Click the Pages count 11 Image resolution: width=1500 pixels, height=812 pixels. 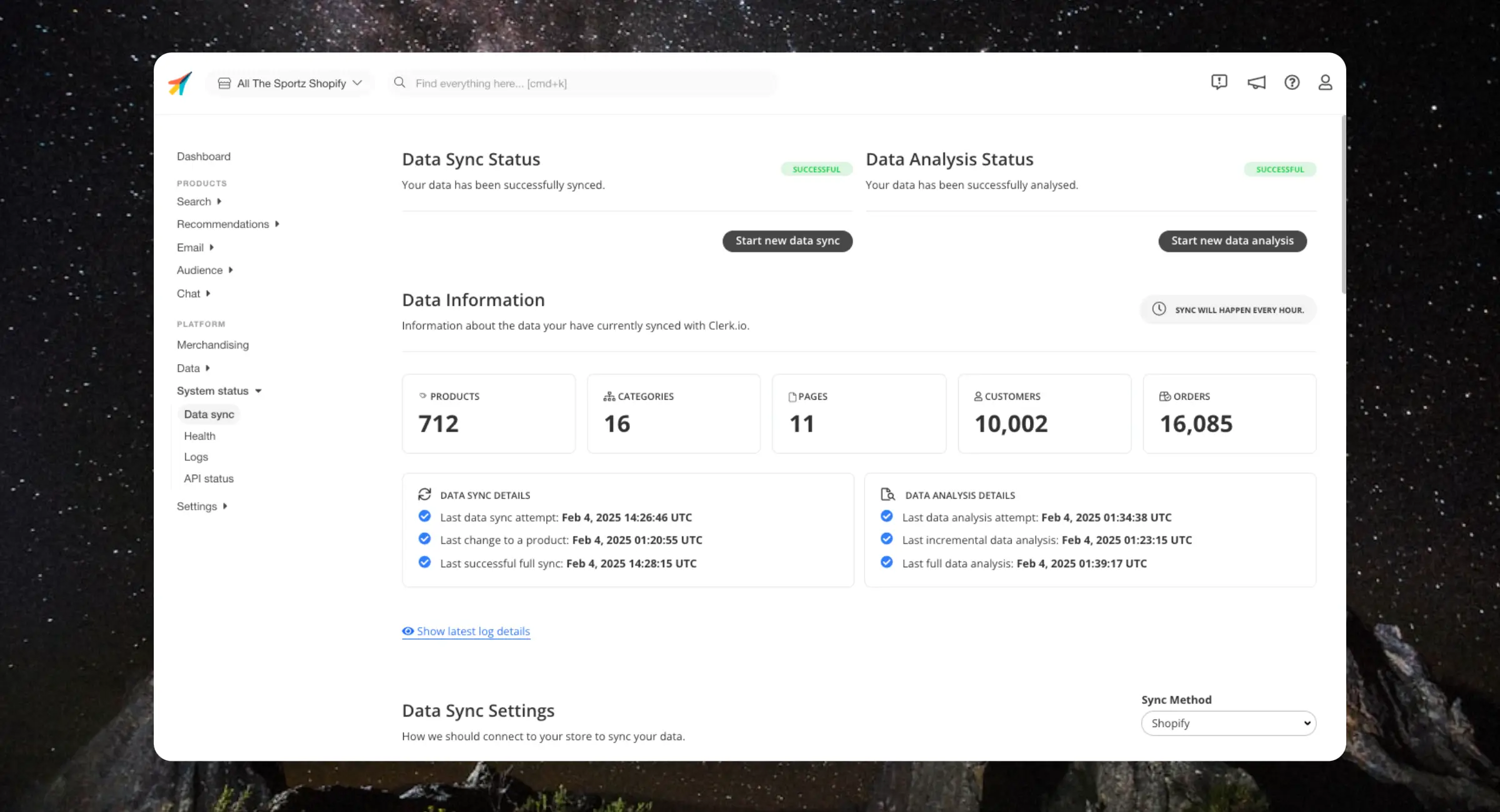tap(802, 424)
